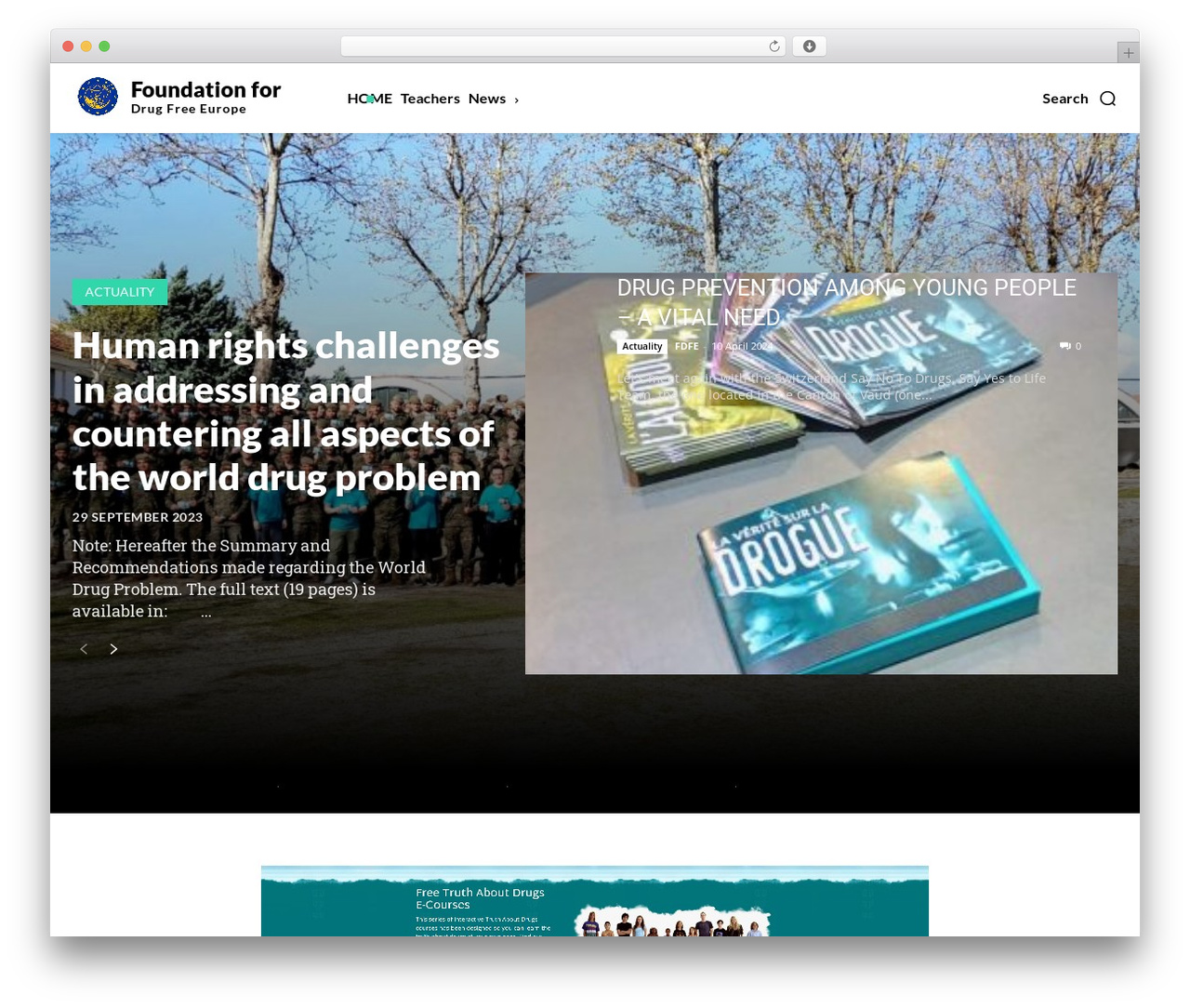Viewport: 1190px width, 1008px height.
Task: Click the 29 SEPTEMBER 2023 date
Action: pos(138,517)
